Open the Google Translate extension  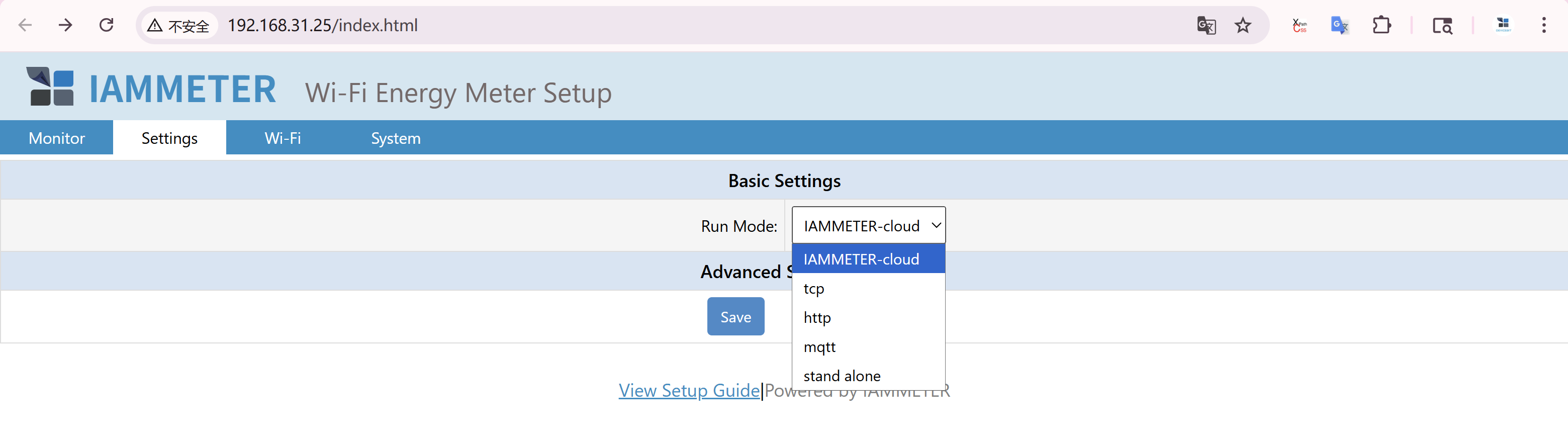tap(1339, 26)
